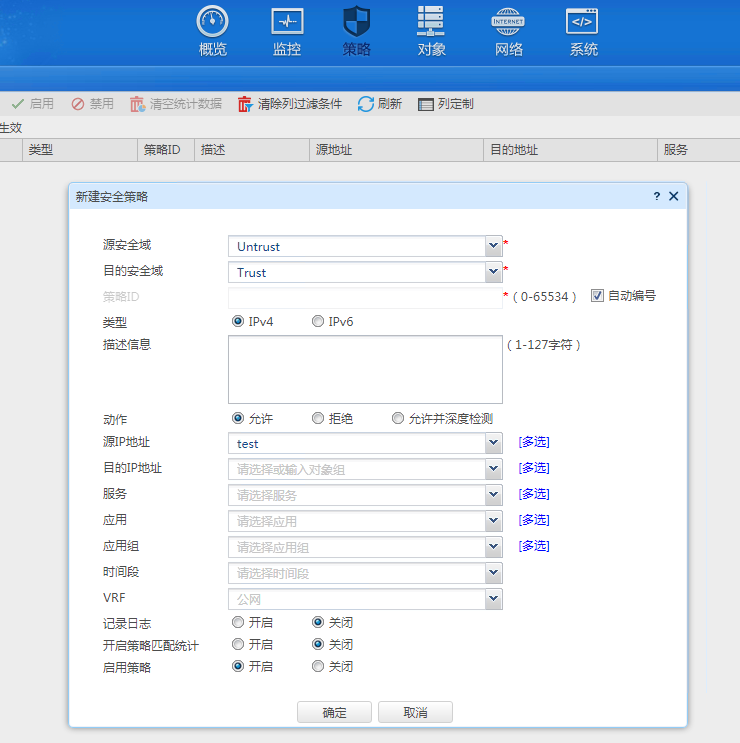Screen dimensions: 740x743
Task: Select the 策略 shield icon
Action: [356, 21]
